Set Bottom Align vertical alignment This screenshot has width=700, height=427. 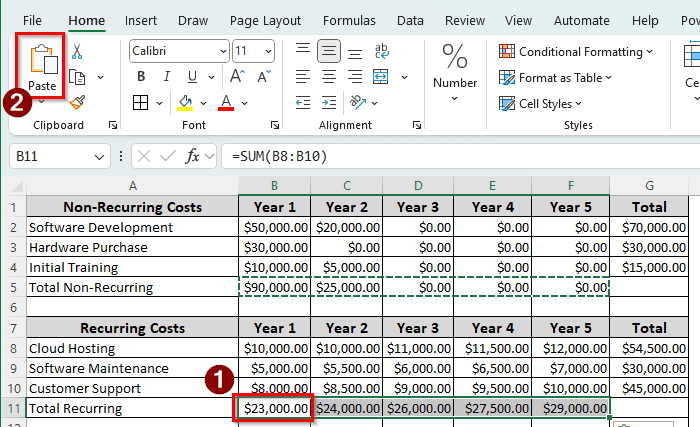pos(355,54)
